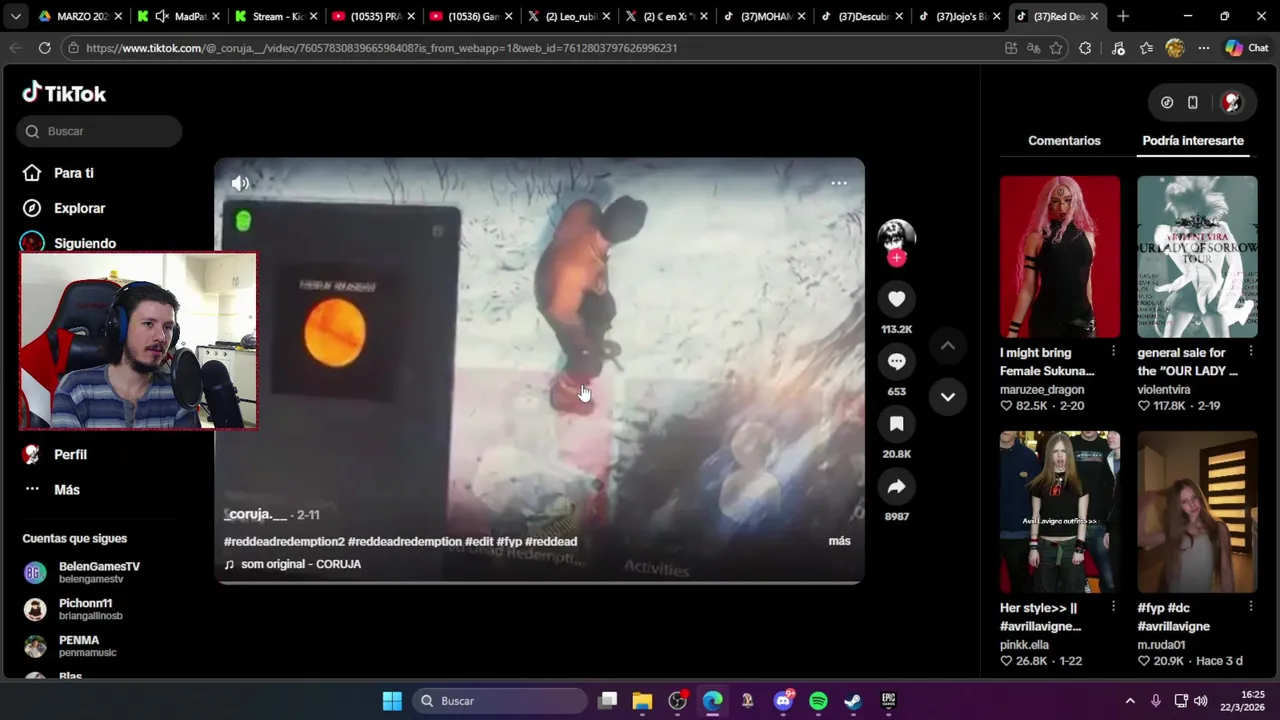The height and width of the screenshot is (720, 1280).
Task: Open the _coruja.__ creator name link
Action: [x=255, y=514]
